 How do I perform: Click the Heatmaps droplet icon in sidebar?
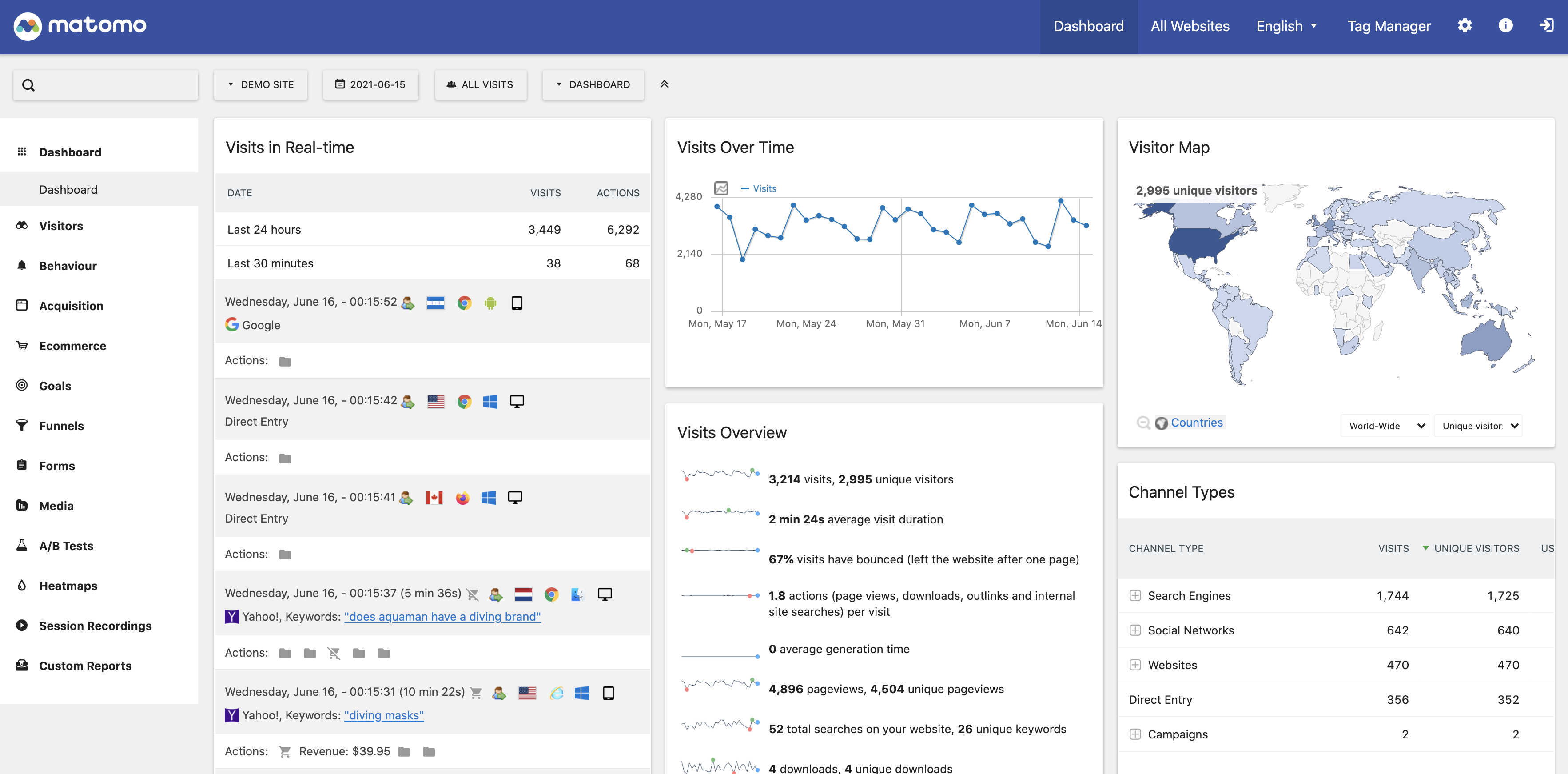(x=22, y=585)
